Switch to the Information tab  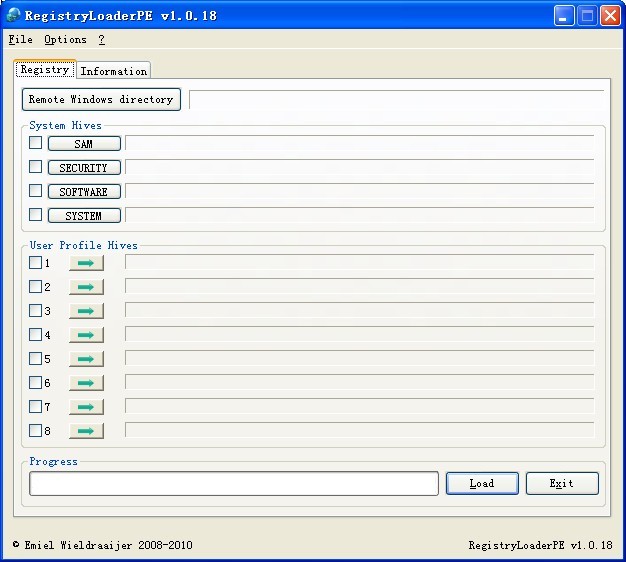(x=113, y=71)
